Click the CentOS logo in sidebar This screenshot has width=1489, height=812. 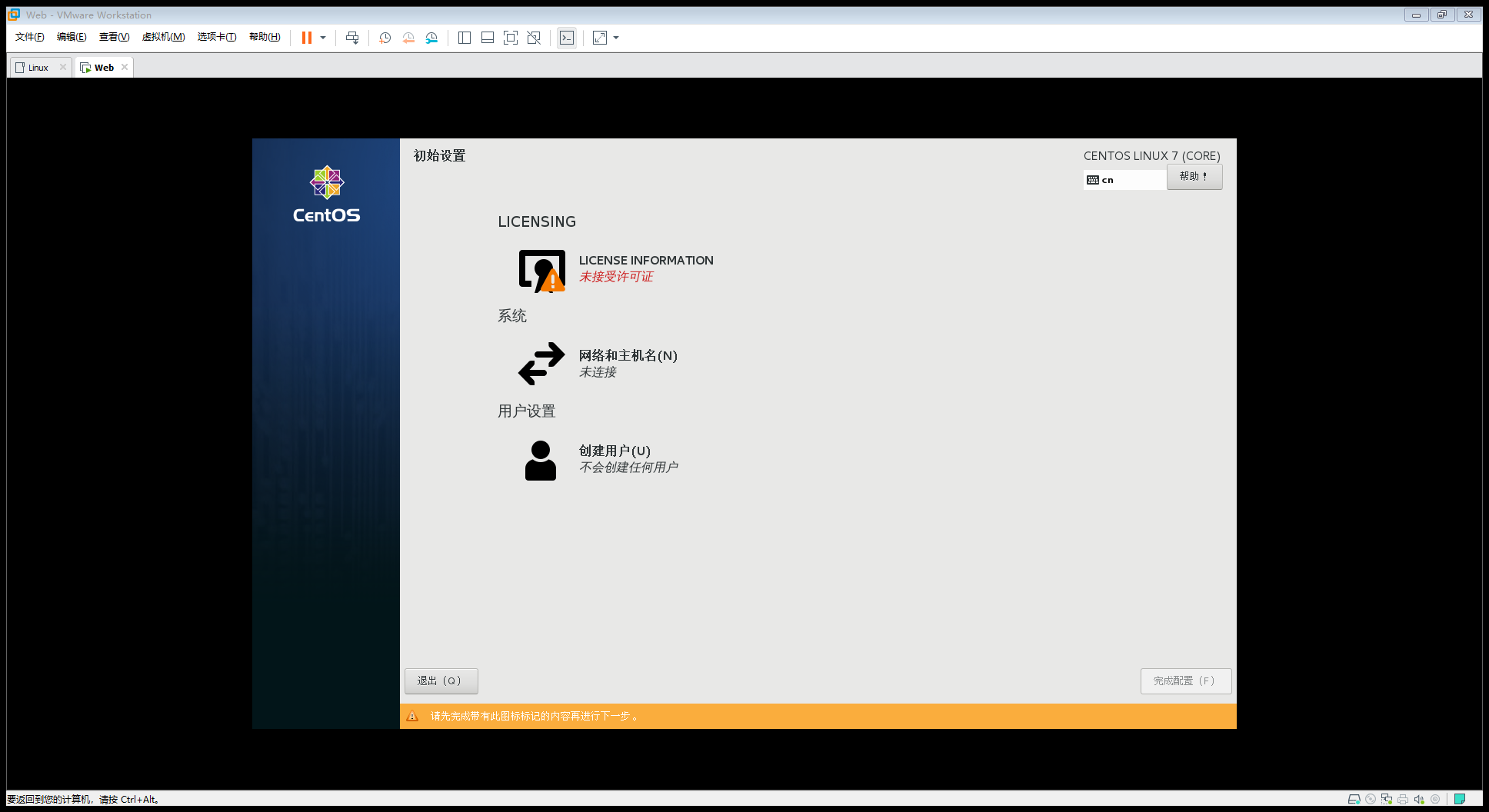coord(327,195)
